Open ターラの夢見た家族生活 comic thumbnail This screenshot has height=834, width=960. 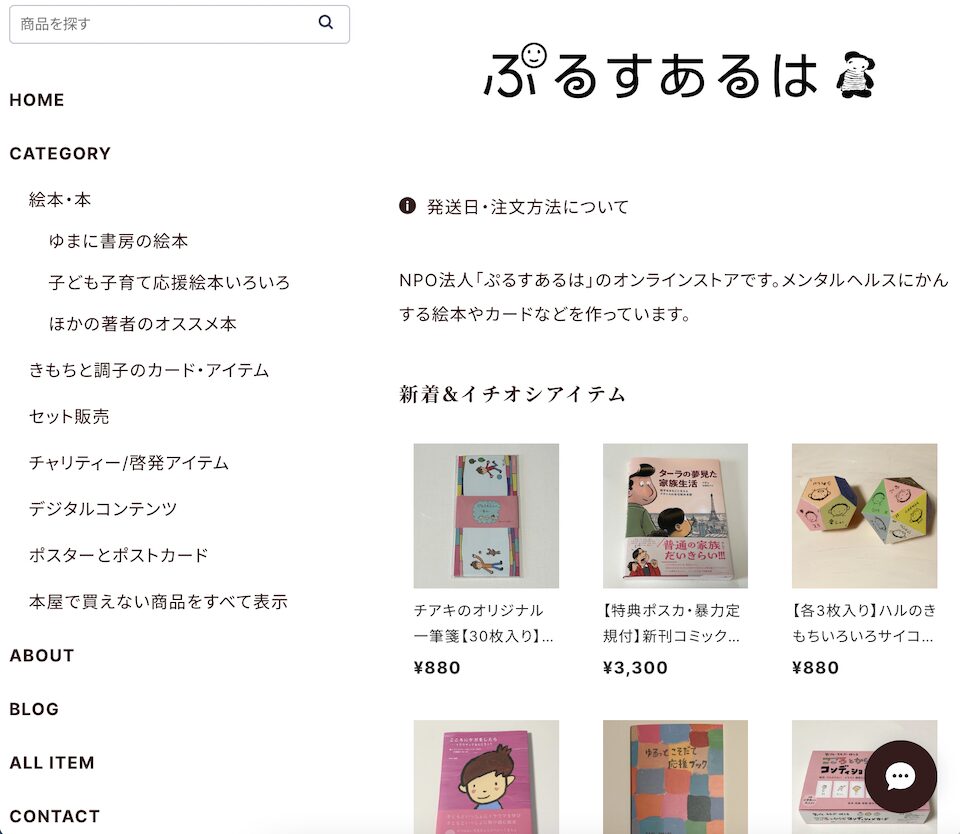tap(675, 516)
